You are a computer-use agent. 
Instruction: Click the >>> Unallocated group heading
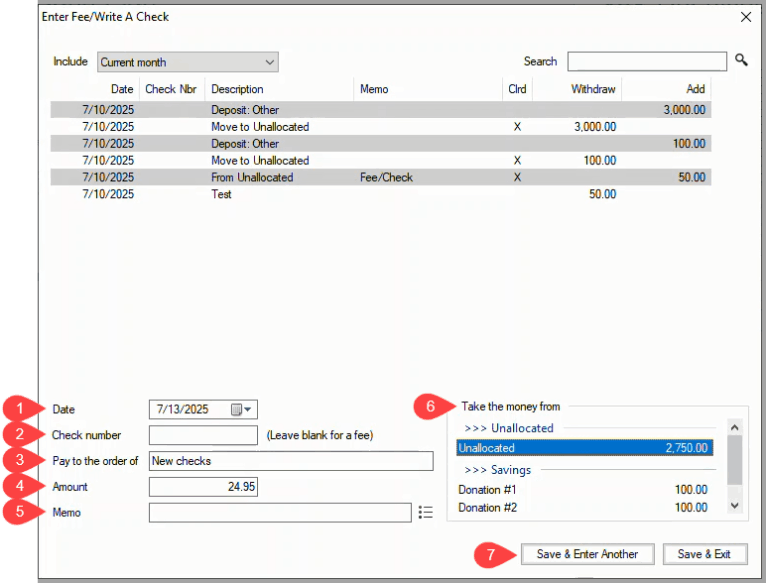pos(509,428)
